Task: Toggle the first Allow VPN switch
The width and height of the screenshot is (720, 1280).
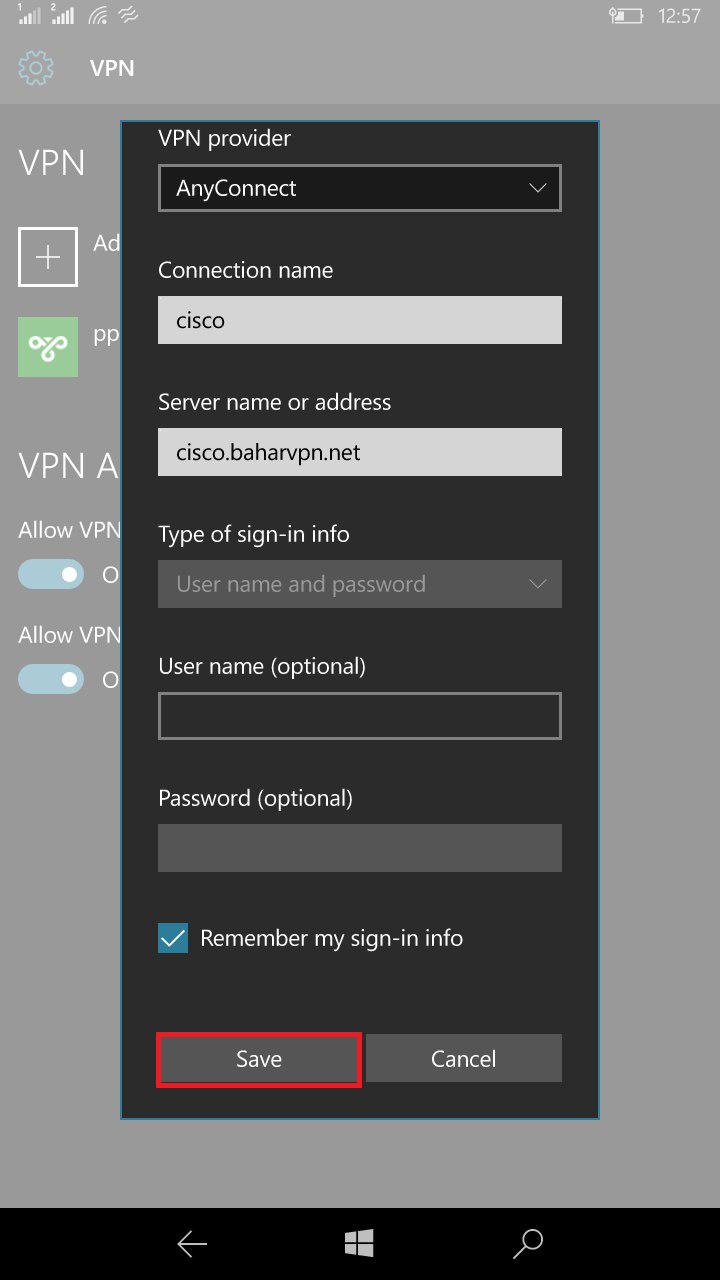Action: [51, 574]
